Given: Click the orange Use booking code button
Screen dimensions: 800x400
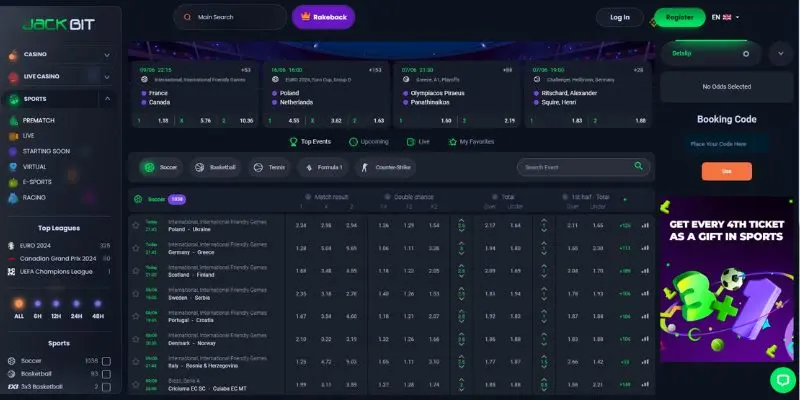Looking at the screenshot, I should [x=727, y=171].
